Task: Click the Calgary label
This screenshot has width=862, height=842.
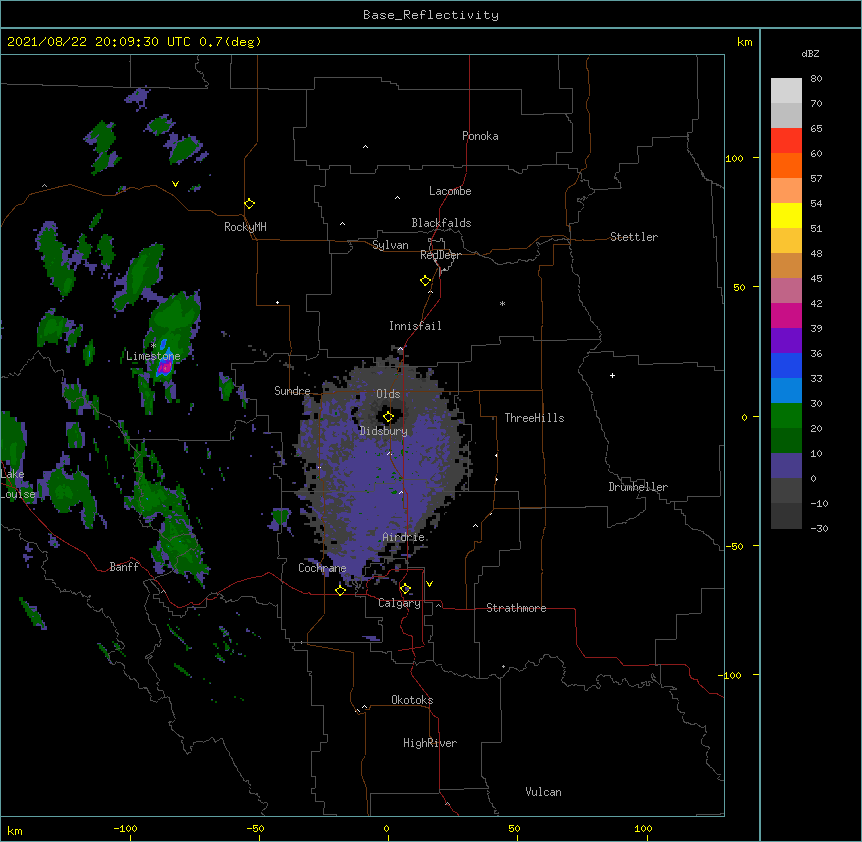Action: (399, 603)
